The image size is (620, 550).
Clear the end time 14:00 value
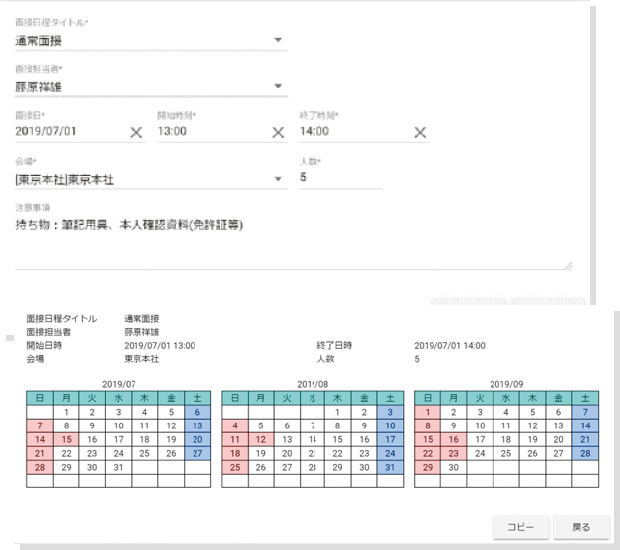pos(420,133)
